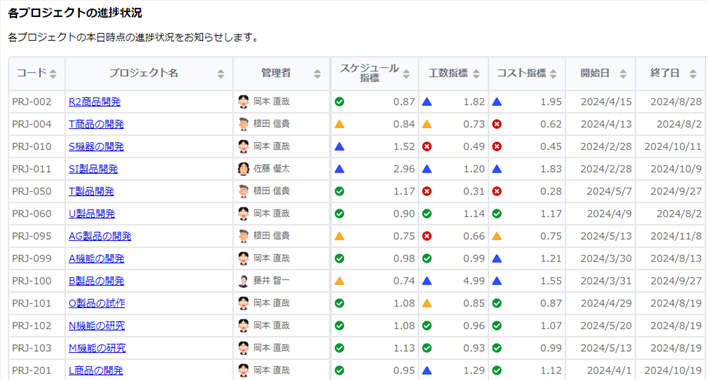Click 佐藤 優太 avatar in PRJ-011 row
The image size is (708, 380).
[x=243, y=169]
